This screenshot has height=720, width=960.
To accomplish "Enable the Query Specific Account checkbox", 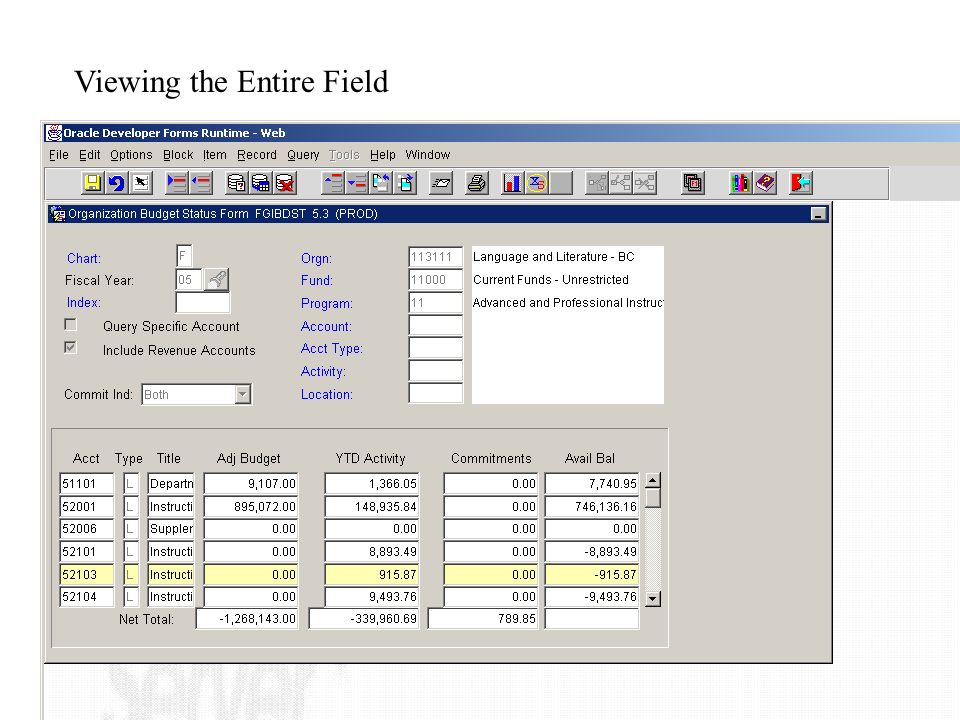I will click(x=70, y=324).
